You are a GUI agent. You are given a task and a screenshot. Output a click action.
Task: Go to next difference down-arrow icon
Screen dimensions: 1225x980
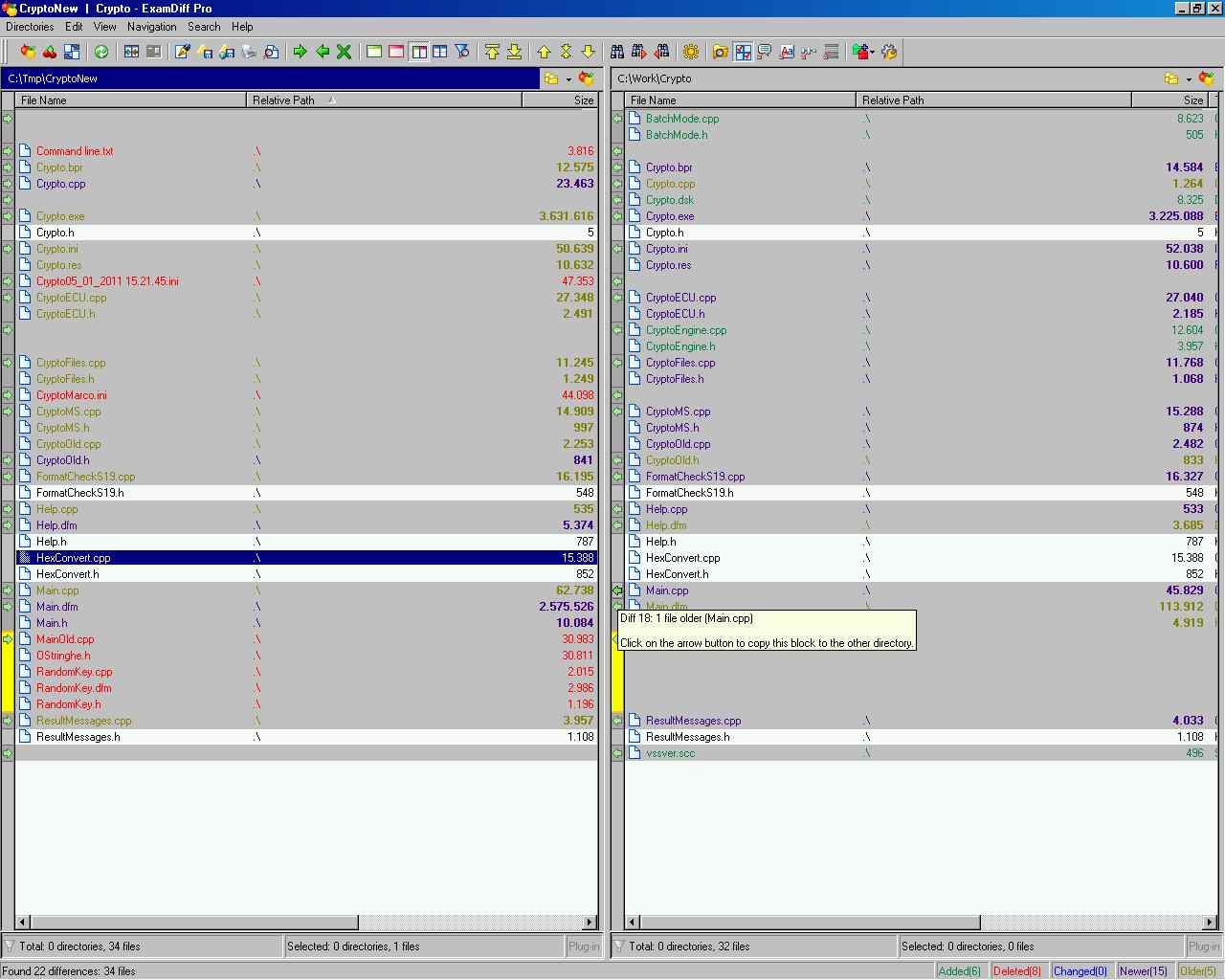coord(588,52)
